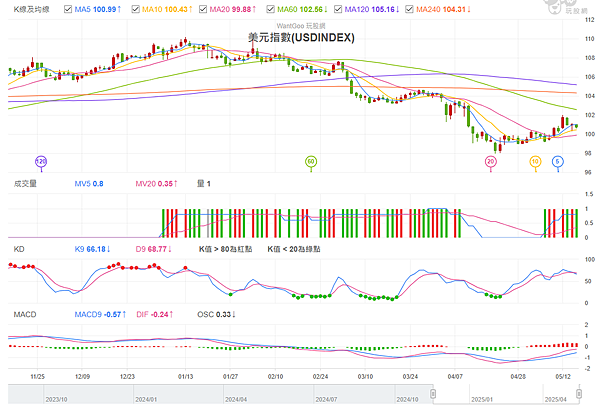The height and width of the screenshot is (407, 600).
Task: Click the 美元指數(USDINDEX) chart title
Action: 301,37
